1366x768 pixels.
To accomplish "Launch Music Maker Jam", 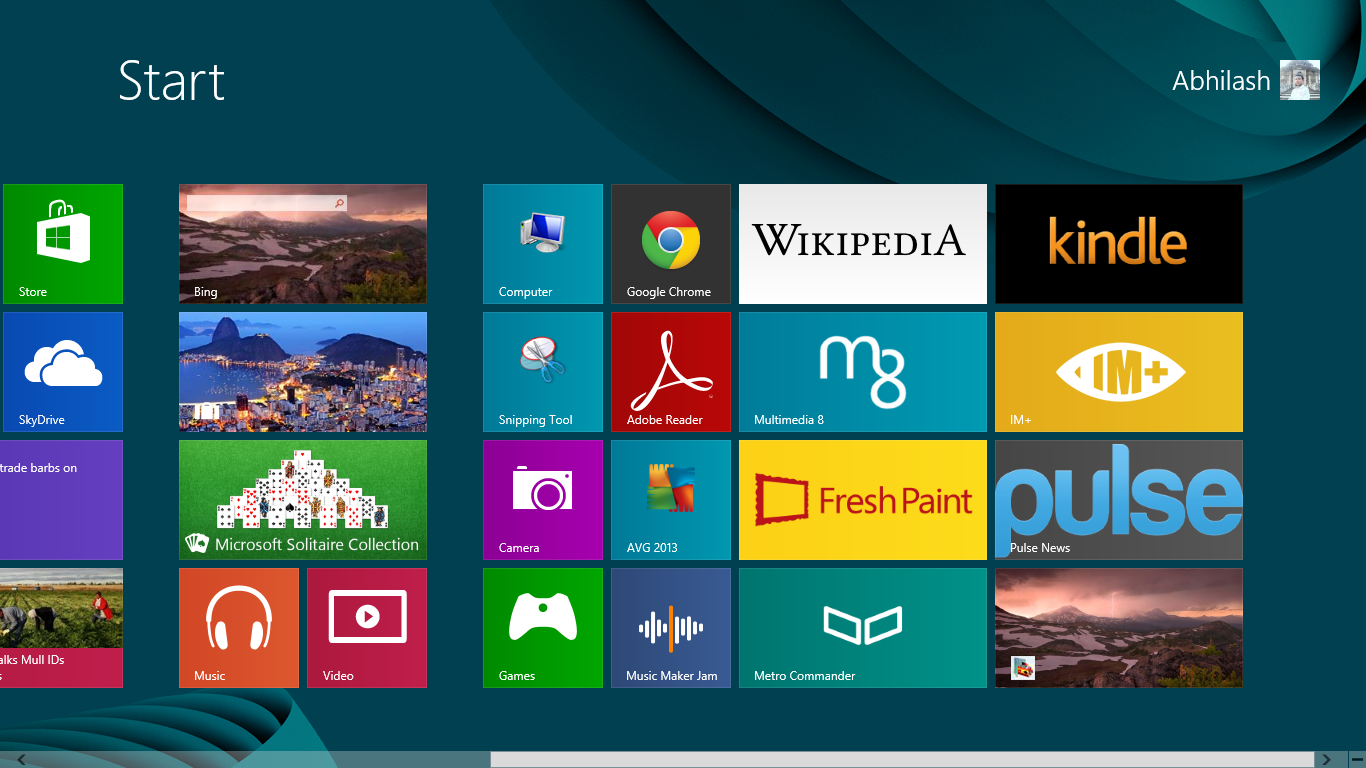I will pos(671,628).
